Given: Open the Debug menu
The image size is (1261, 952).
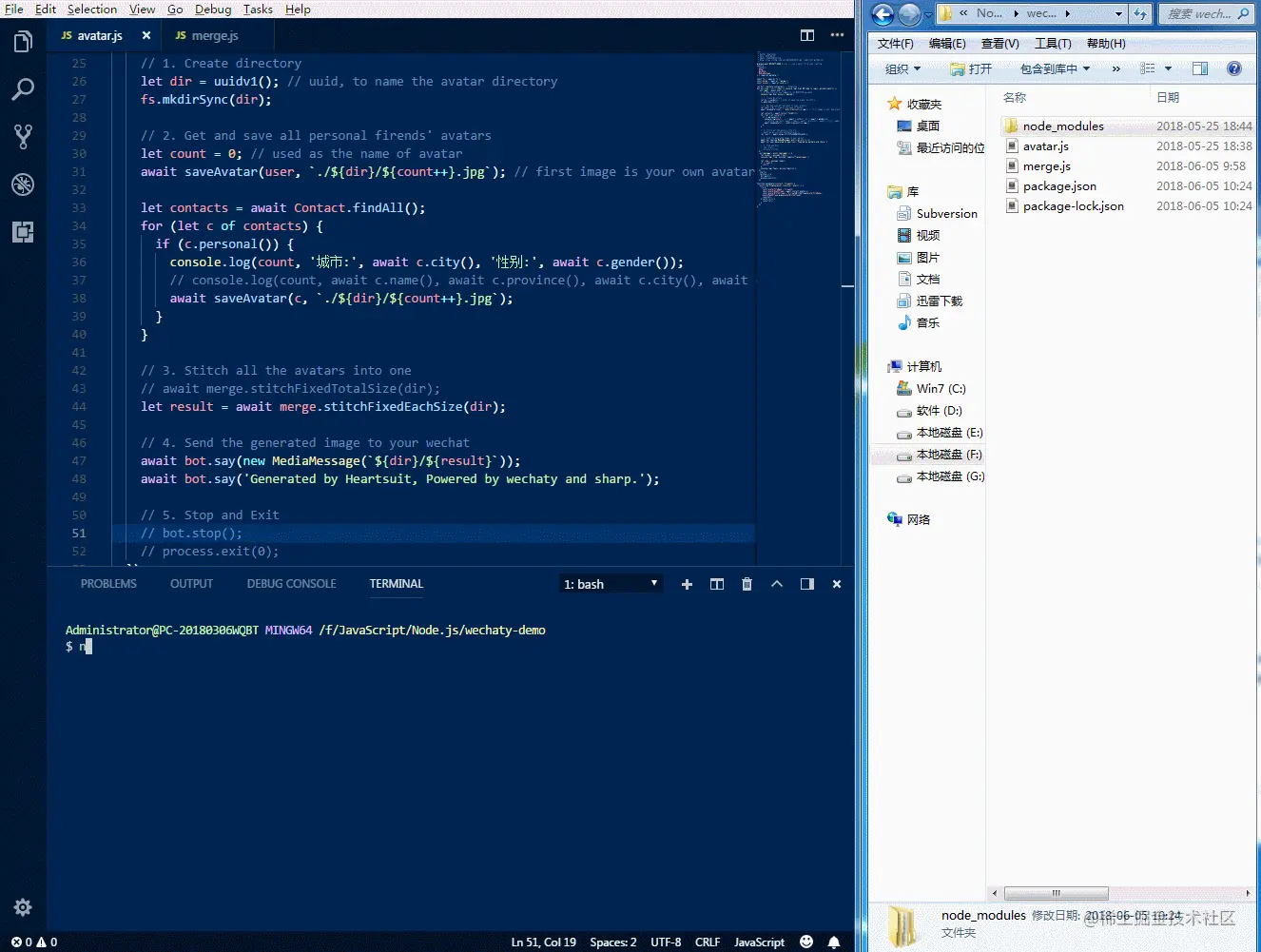Looking at the screenshot, I should 213,9.
